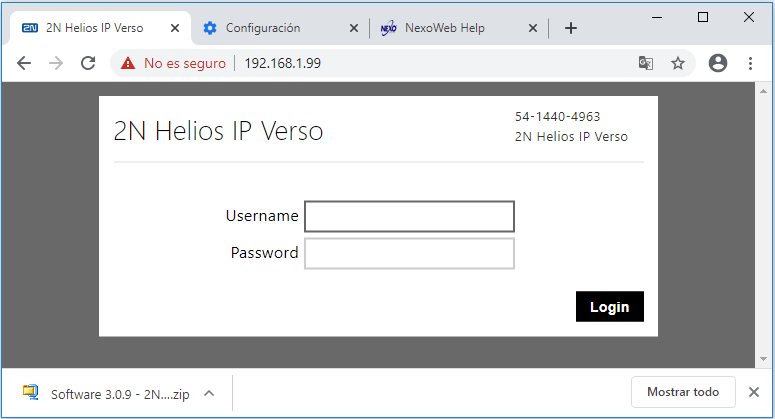Image resolution: width=775 pixels, height=419 pixels.
Task: Click the serial number 54-1440-4963
Action: coord(557,117)
